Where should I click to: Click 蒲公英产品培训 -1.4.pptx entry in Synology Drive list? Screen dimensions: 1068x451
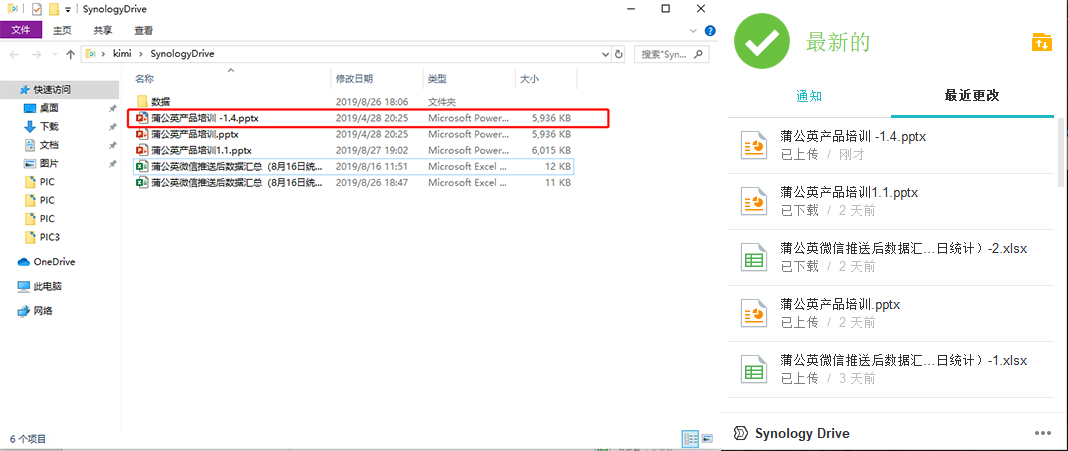coord(891,146)
